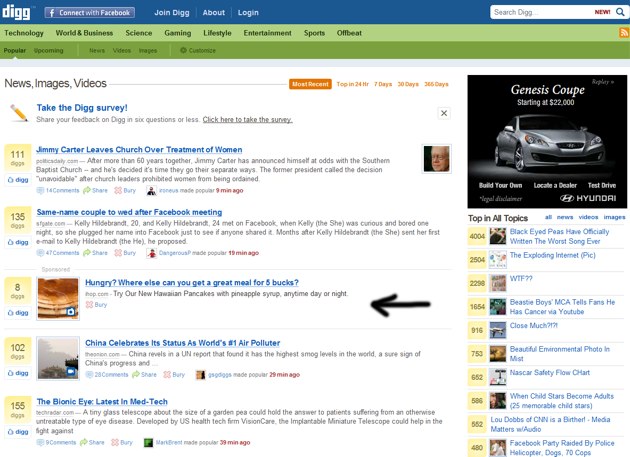Bury The Bionic Eye story
The height and width of the screenshot is (457, 630).
click(x=122, y=443)
